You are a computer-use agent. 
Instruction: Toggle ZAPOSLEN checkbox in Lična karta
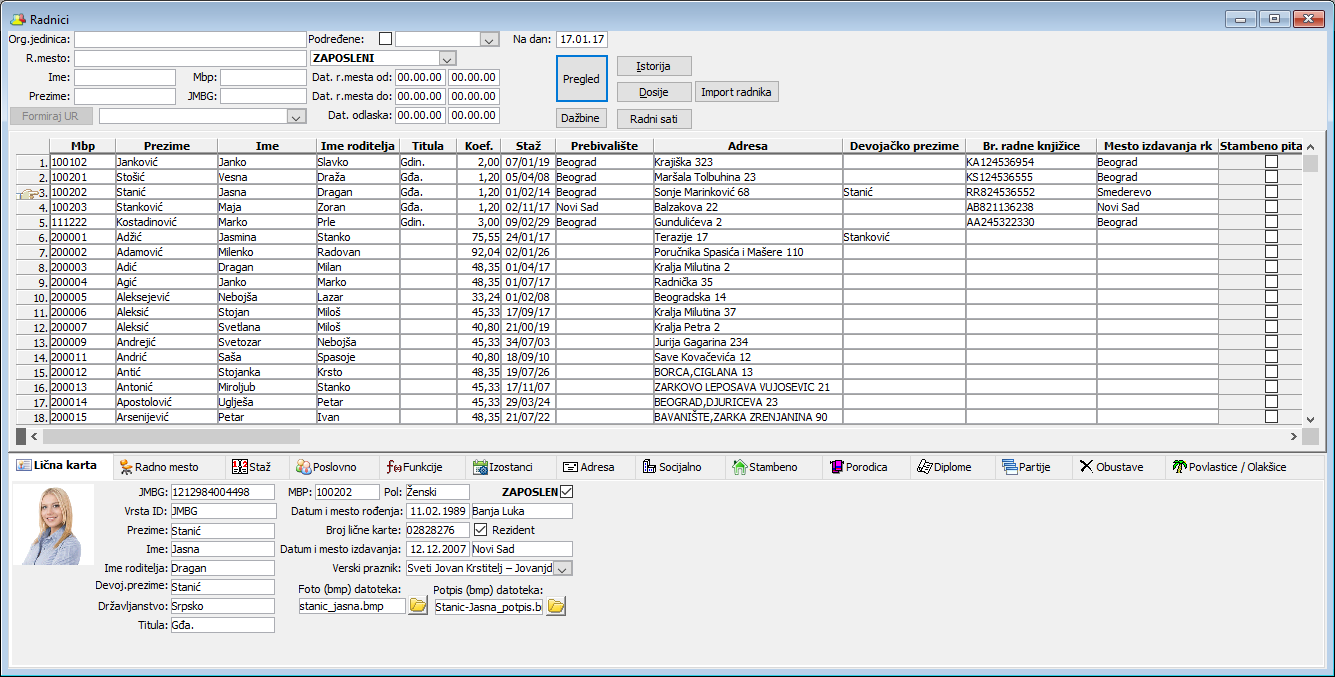coord(568,492)
